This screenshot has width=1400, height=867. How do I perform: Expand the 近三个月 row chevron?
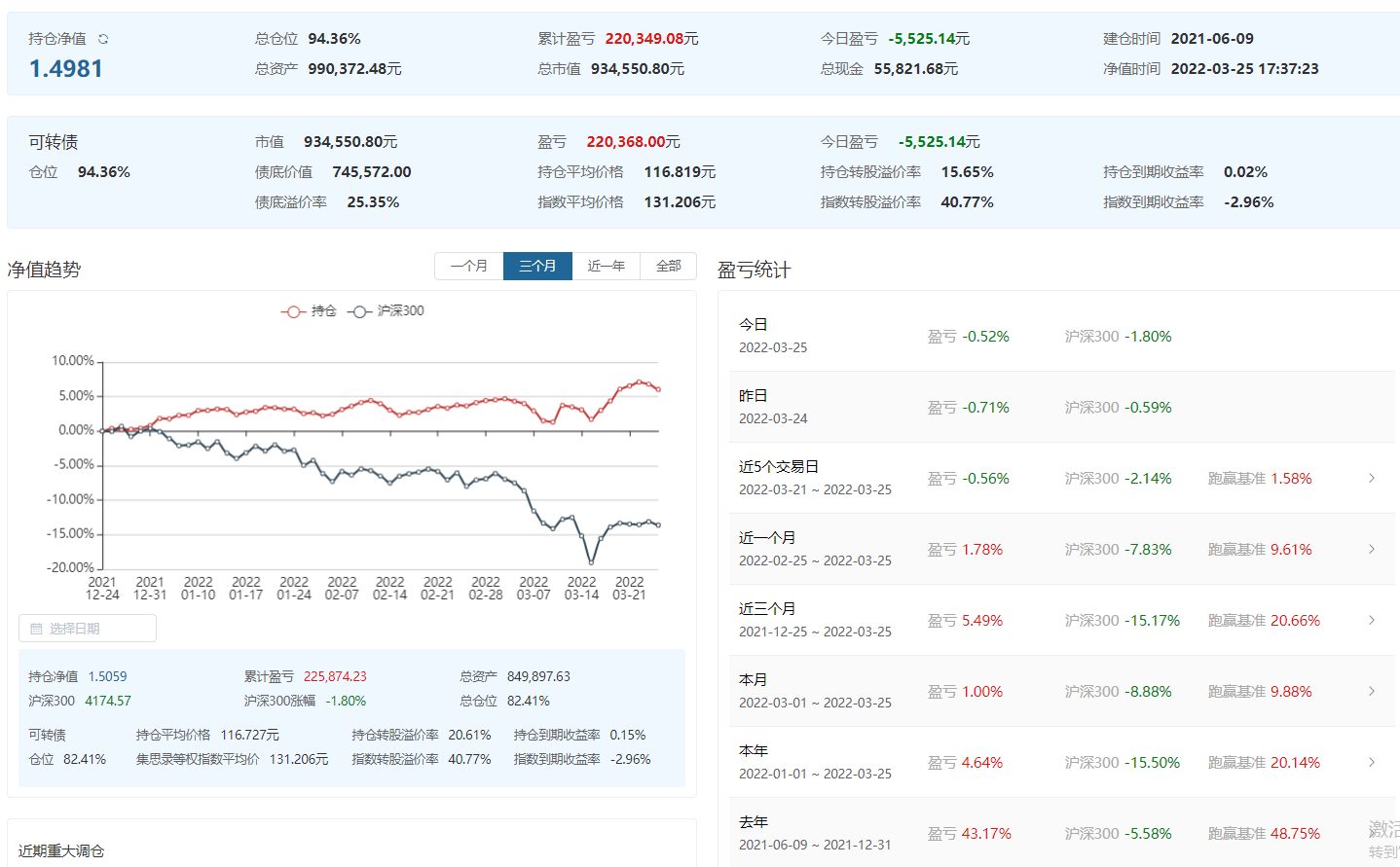click(x=1372, y=620)
